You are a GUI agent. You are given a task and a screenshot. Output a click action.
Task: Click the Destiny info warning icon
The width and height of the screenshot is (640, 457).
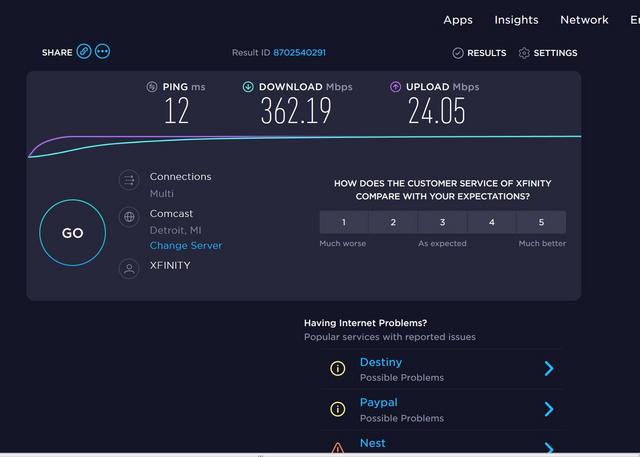(x=338, y=368)
